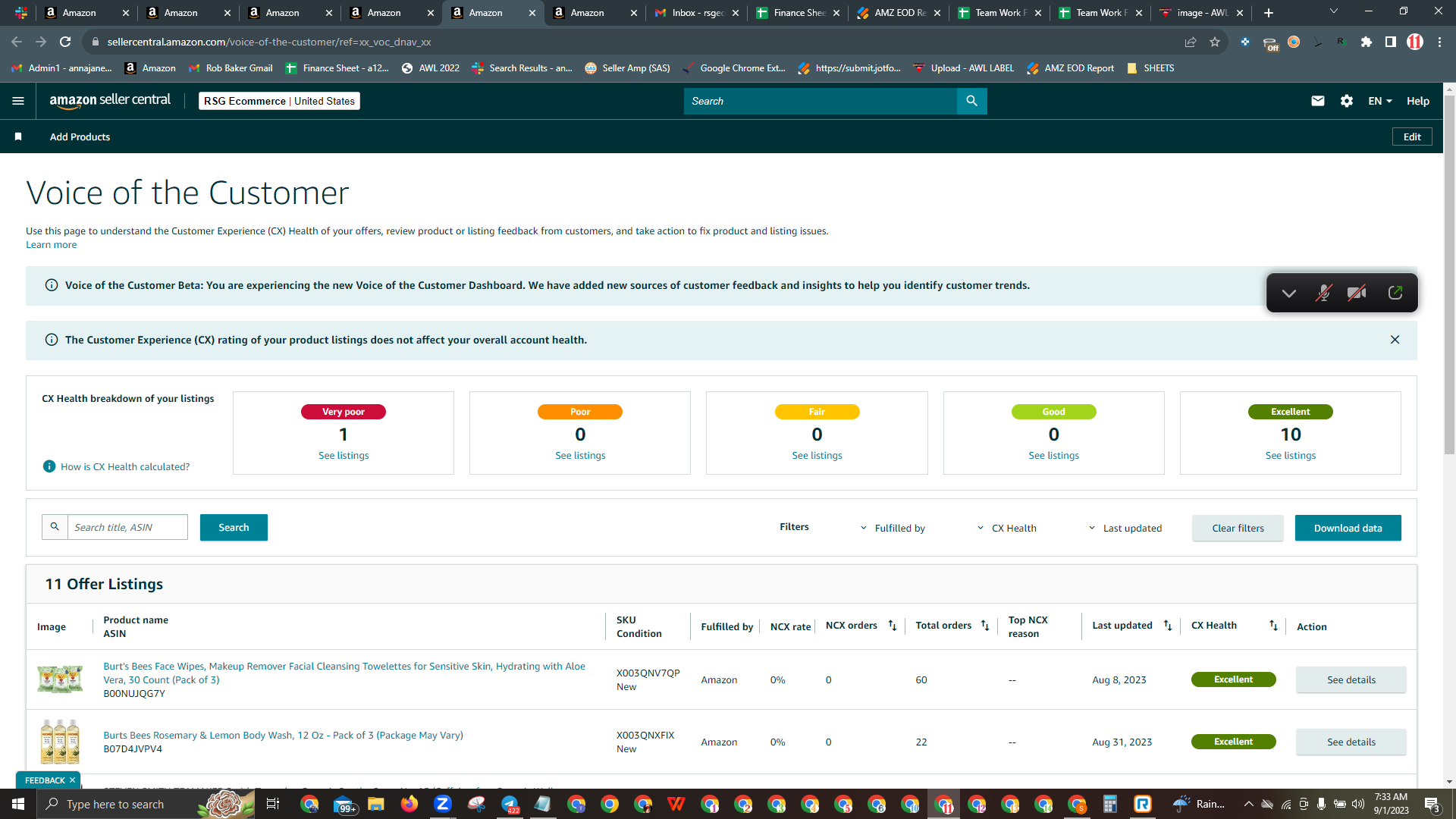Sort by Last updated column
The image size is (1456, 819).
point(1168,626)
